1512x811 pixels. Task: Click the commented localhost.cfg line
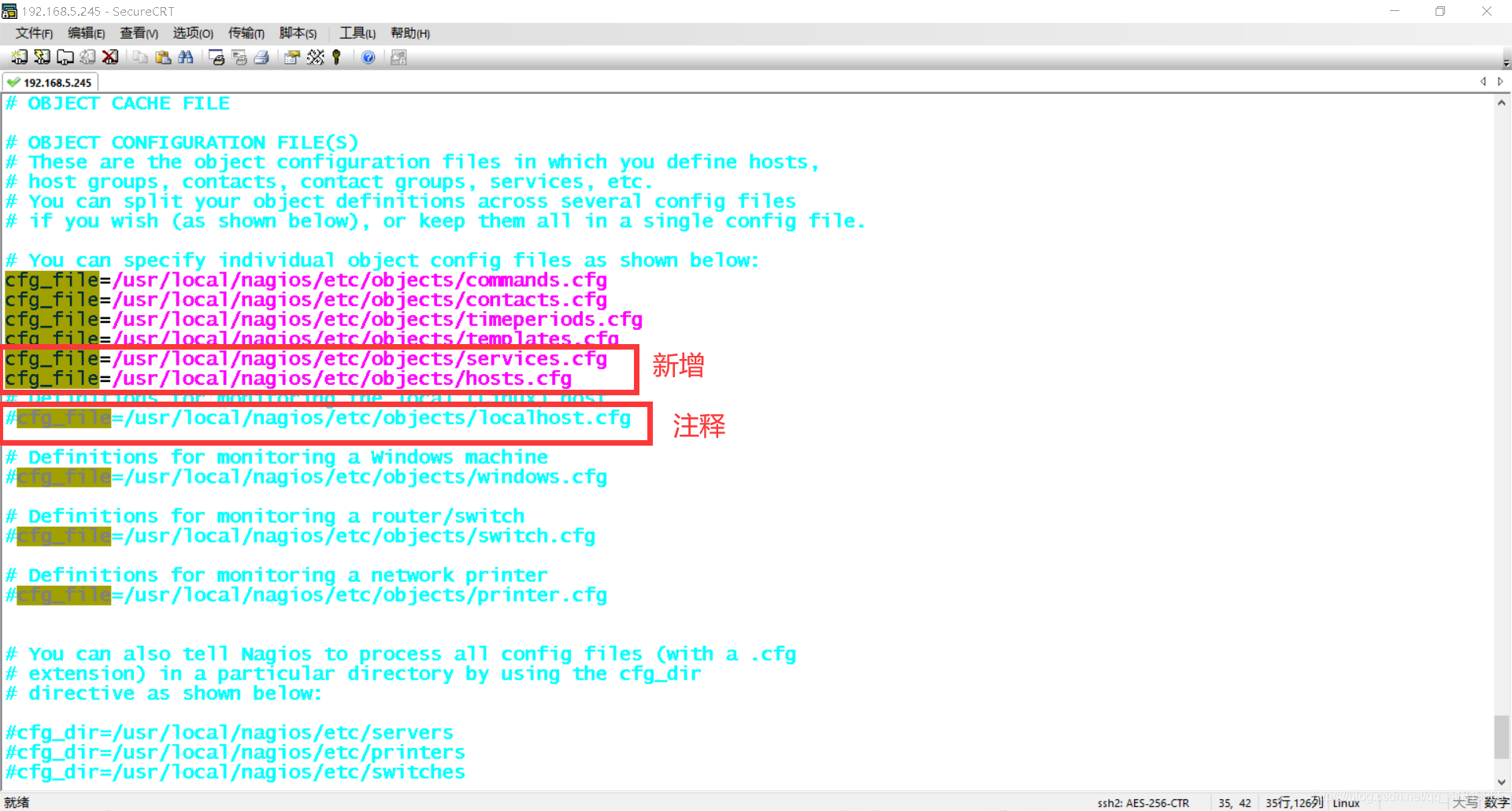[318, 418]
